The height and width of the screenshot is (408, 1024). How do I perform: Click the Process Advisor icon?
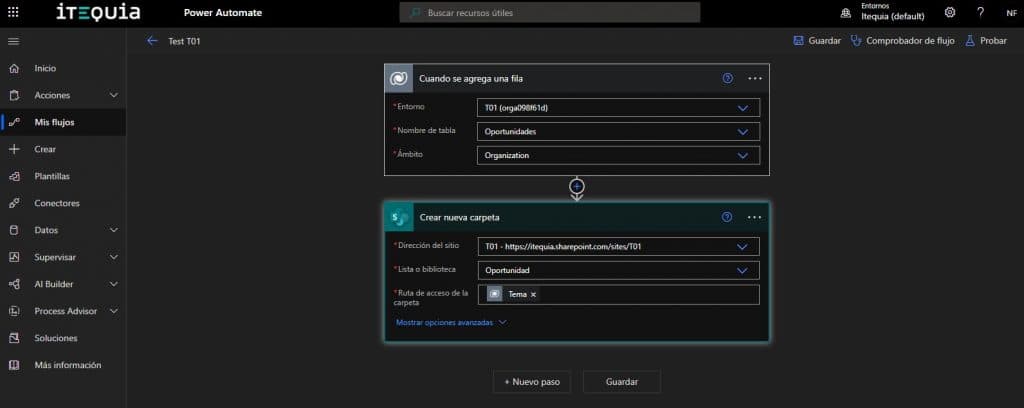pos(14,311)
